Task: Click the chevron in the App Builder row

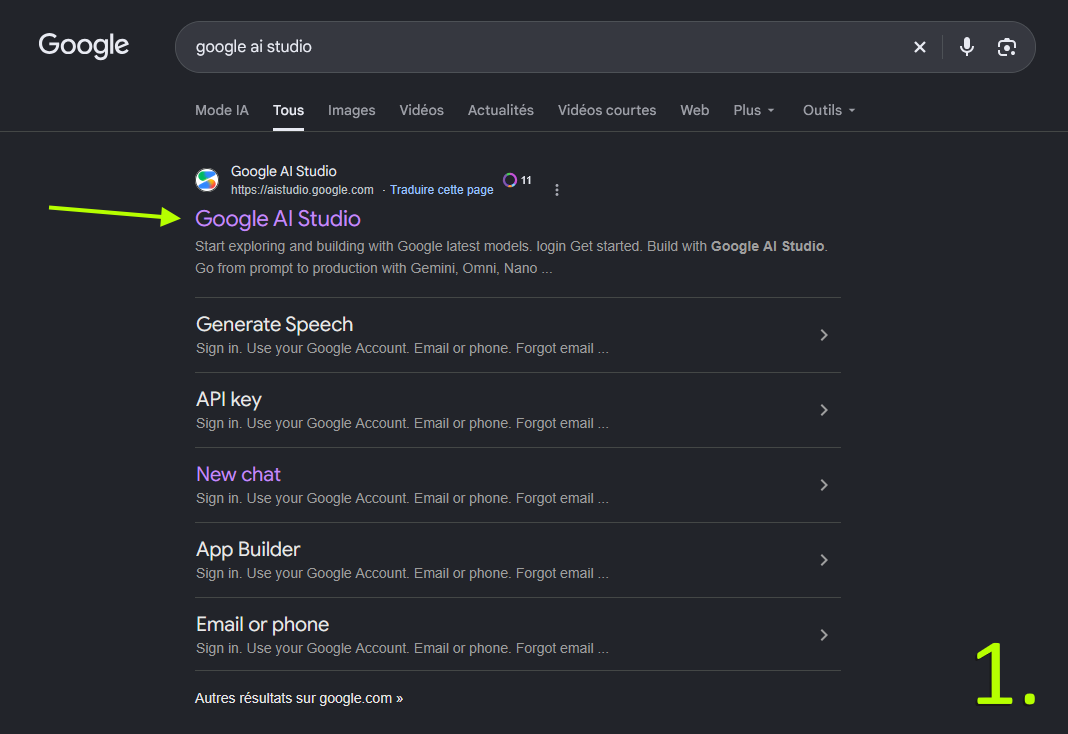Action: point(824,560)
